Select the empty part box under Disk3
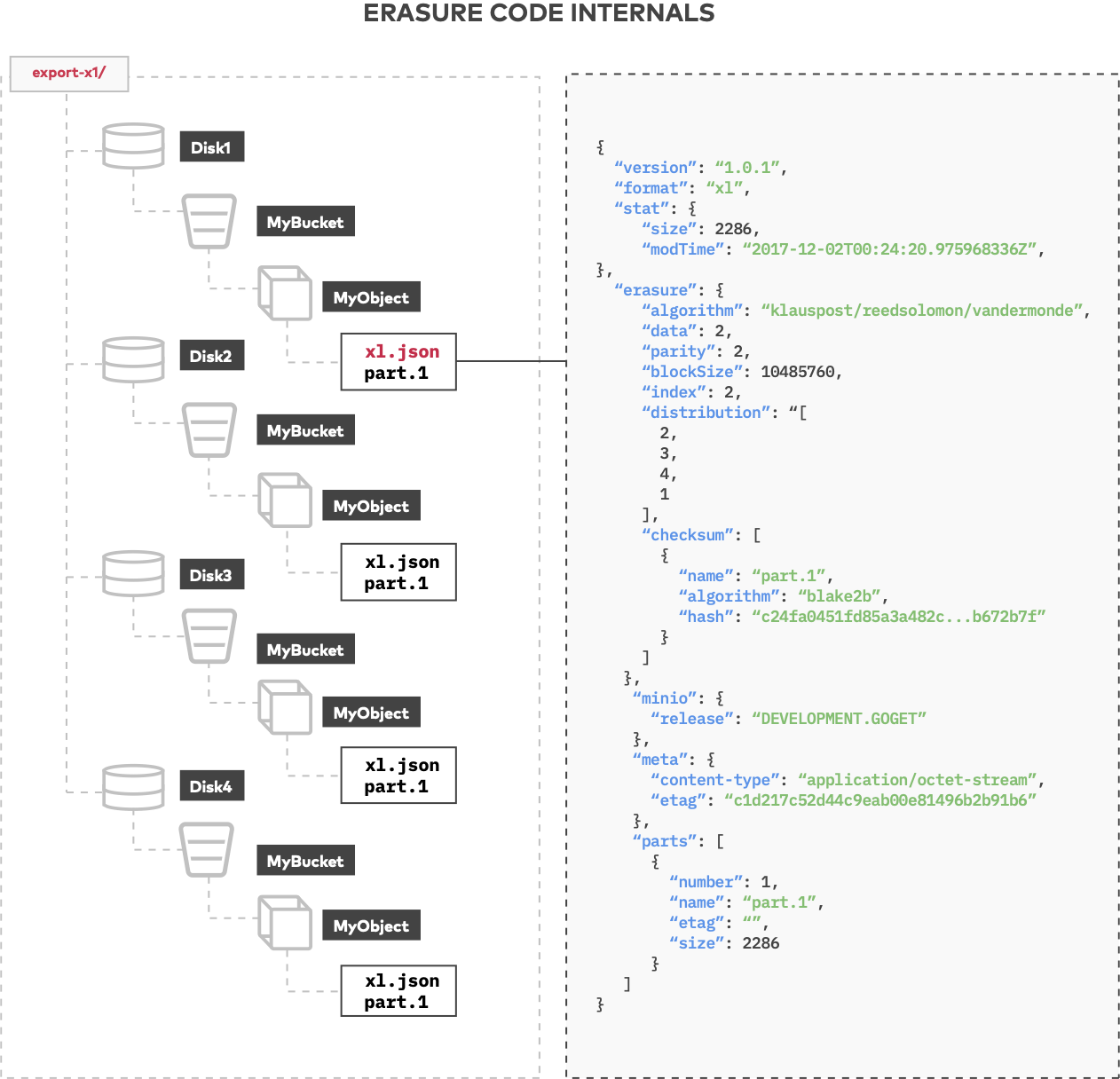 398,775
